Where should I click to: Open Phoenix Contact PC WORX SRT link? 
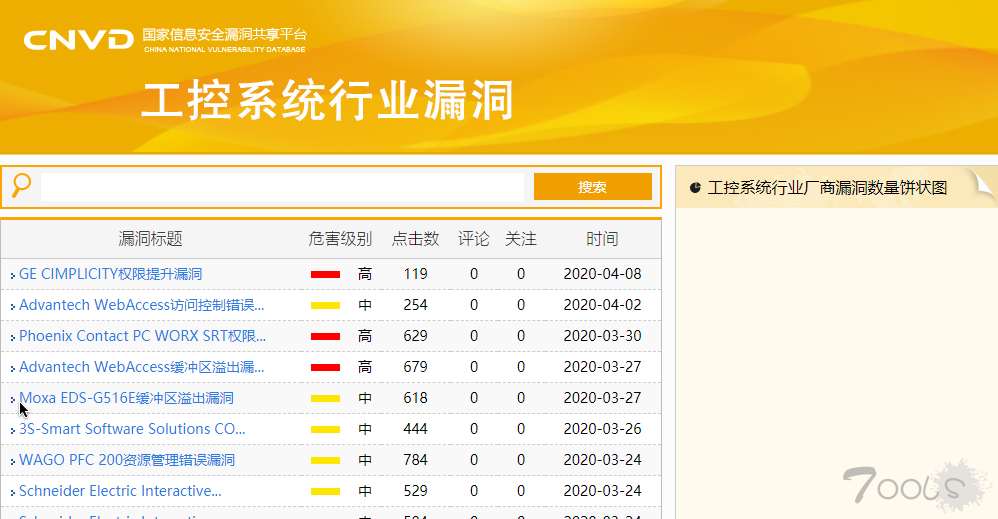(x=143, y=336)
